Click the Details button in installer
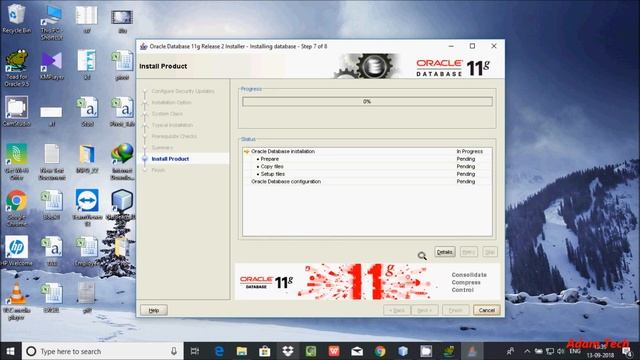The width and height of the screenshot is (640, 360). 444,252
